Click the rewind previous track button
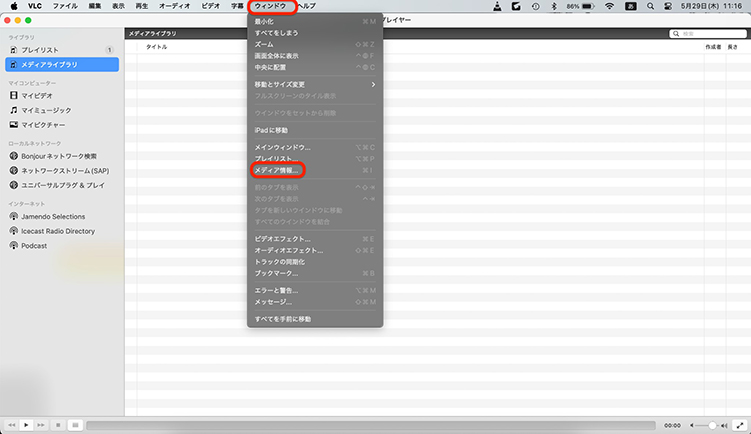 [11, 425]
